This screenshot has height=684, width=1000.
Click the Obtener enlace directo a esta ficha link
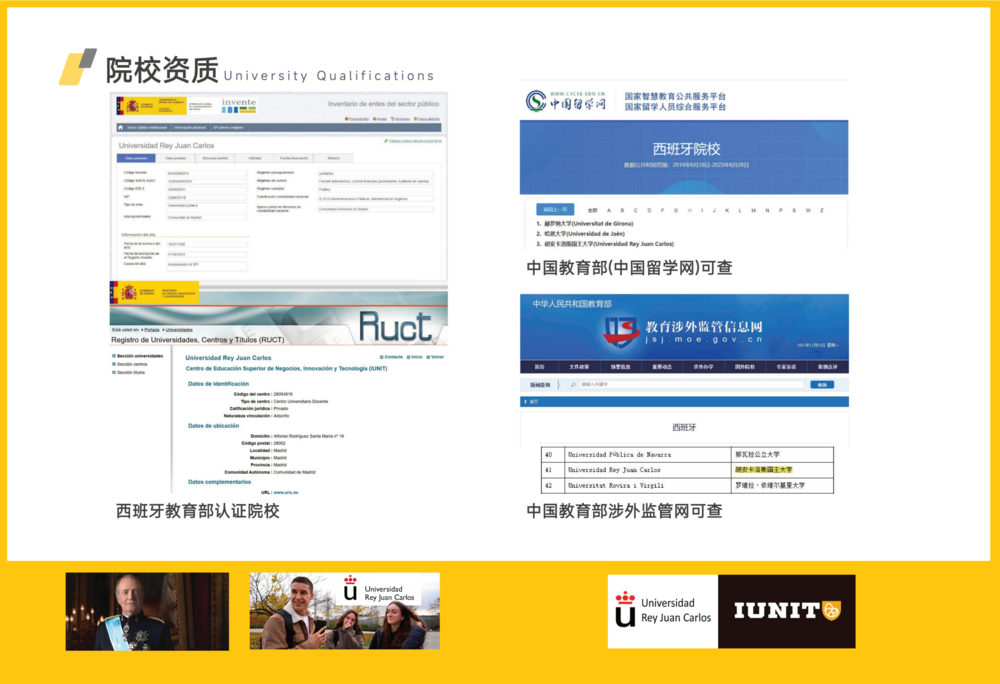click(x=413, y=141)
